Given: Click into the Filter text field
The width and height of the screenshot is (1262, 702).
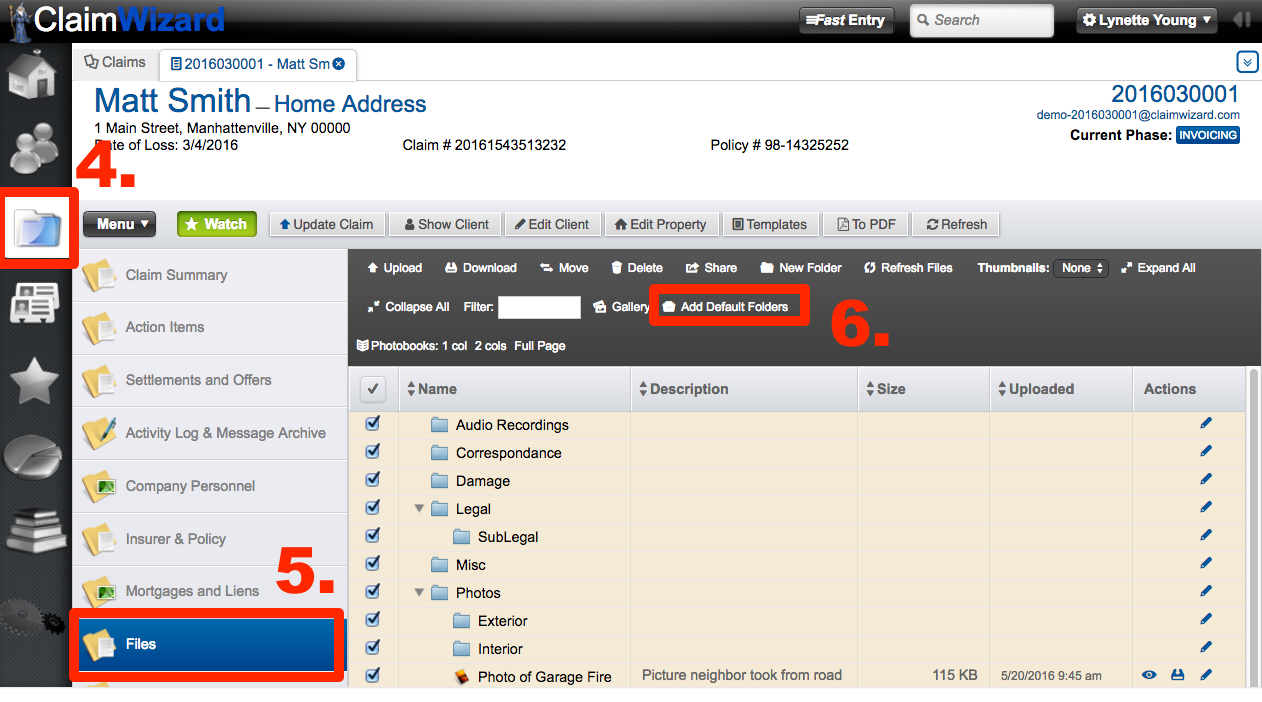Looking at the screenshot, I should (x=539, y=307).
